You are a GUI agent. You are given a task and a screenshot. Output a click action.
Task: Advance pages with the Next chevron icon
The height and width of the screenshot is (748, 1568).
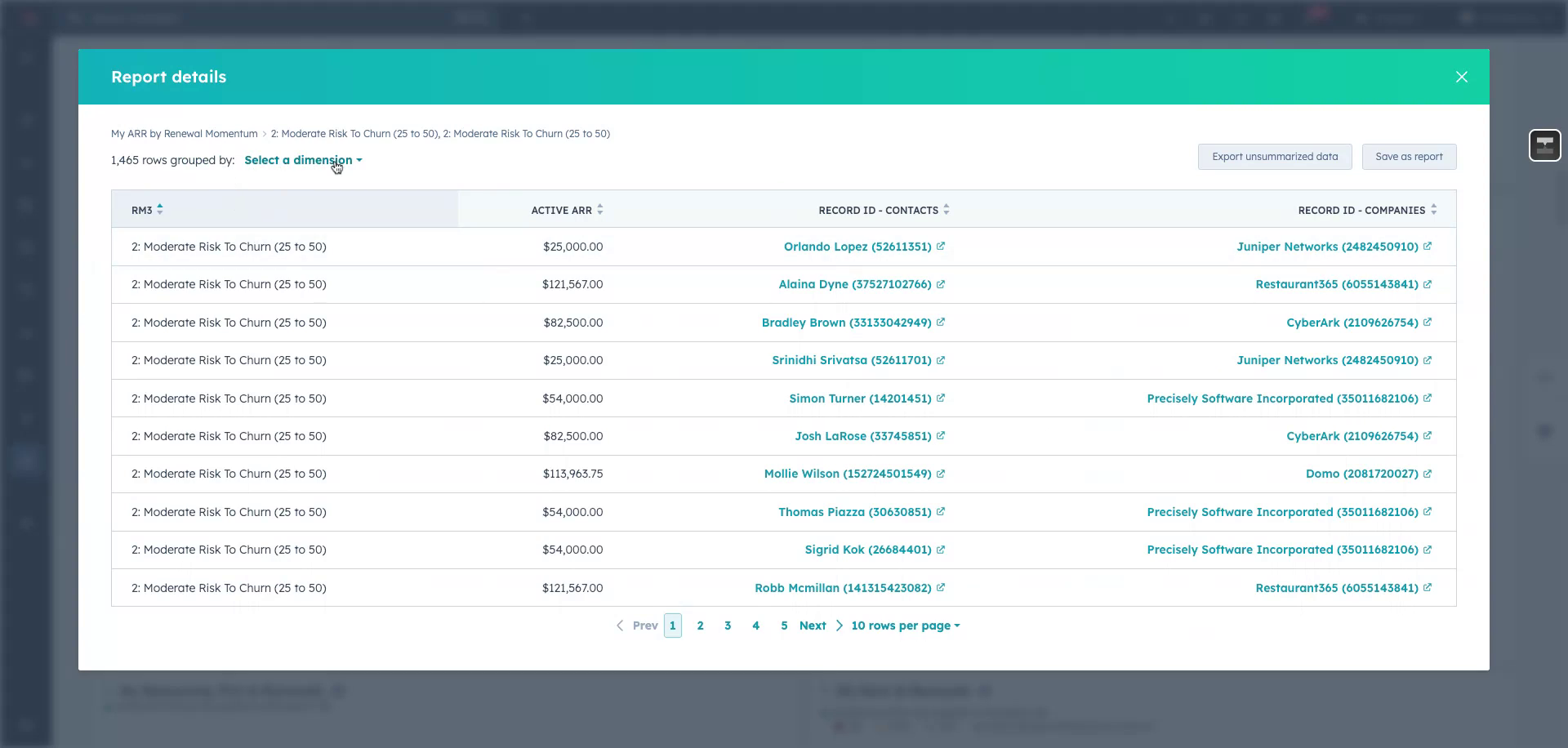coord(840,625)
